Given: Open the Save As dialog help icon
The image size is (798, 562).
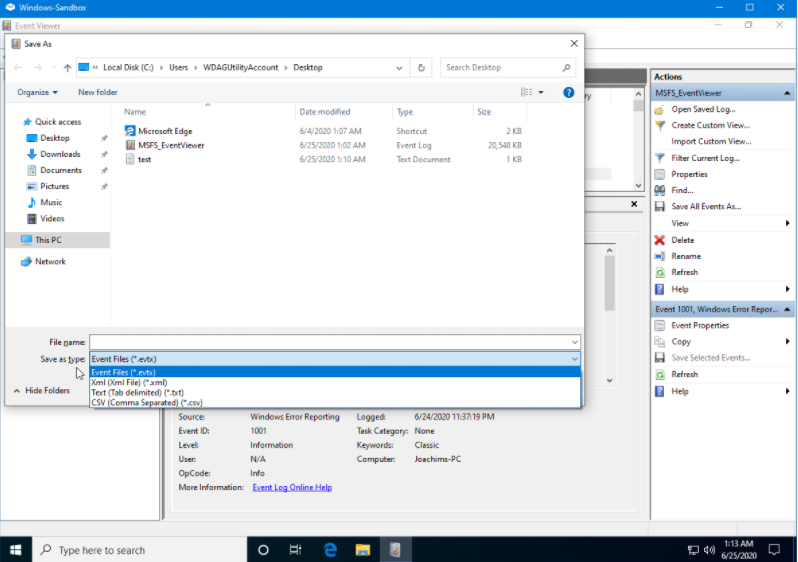Looking at the screenshot, I should 568,92.
